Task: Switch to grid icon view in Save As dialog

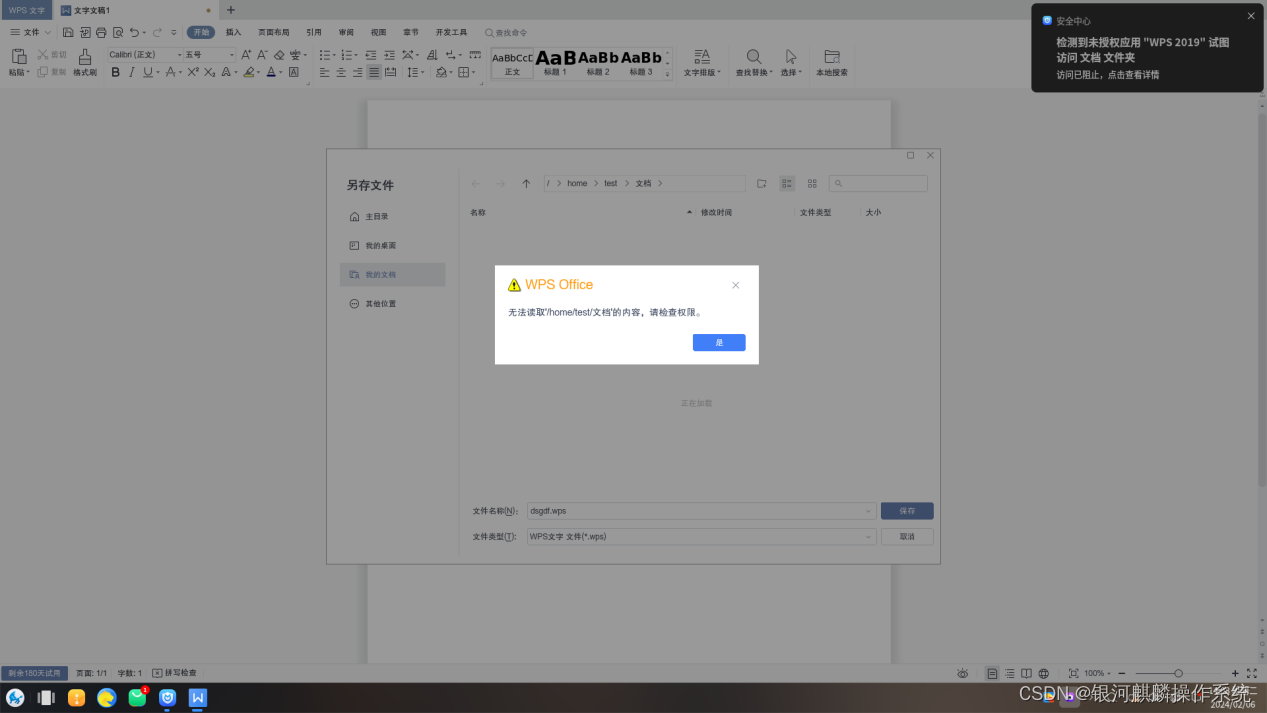Action: coord(812,184)
